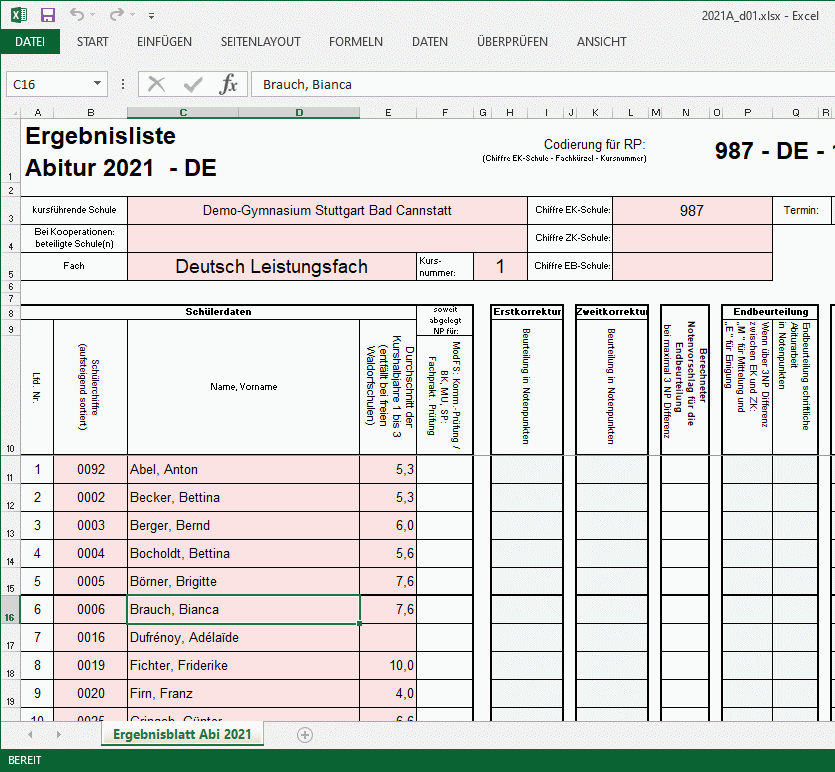Click the Excel logo icon in title bar

tap(19, 15)
